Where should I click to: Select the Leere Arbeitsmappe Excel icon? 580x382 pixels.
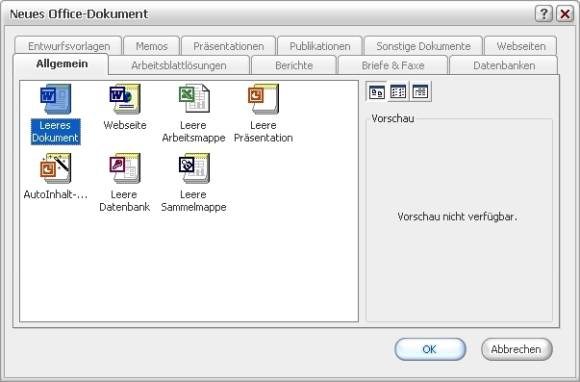[x=194, y=99]
